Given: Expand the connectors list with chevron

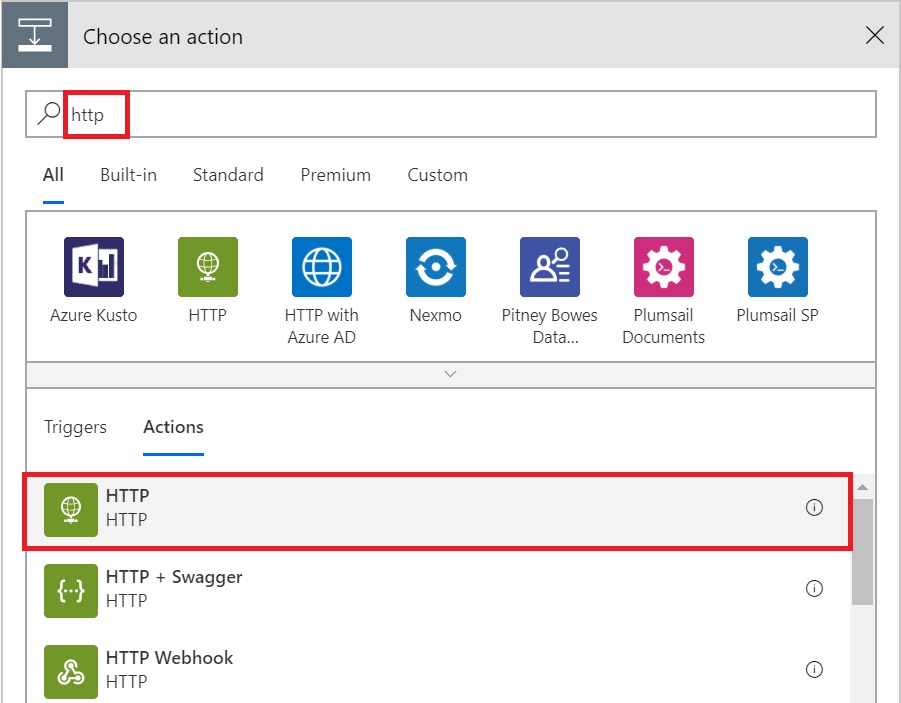Looking at the screenshot, I should [450, 374].
